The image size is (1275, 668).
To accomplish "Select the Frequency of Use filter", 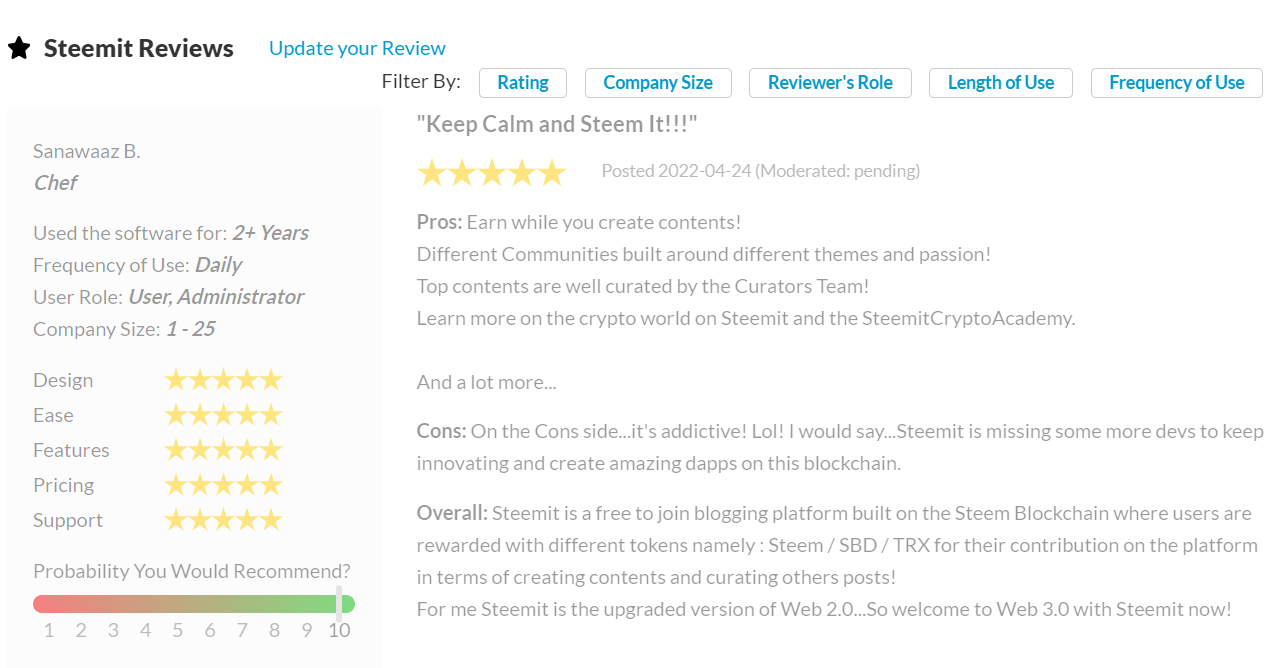I will point(1177,83).
